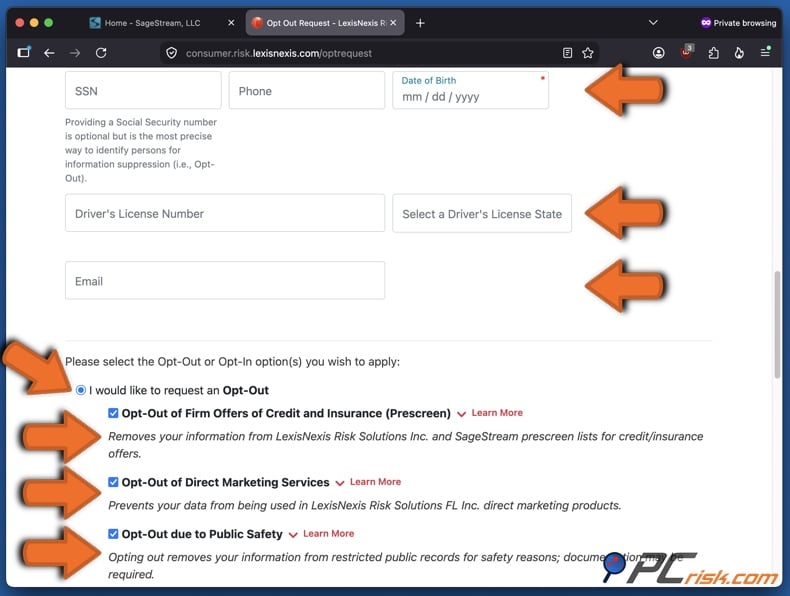
Task: Focus the Email input field
Action: coord(225,281)
